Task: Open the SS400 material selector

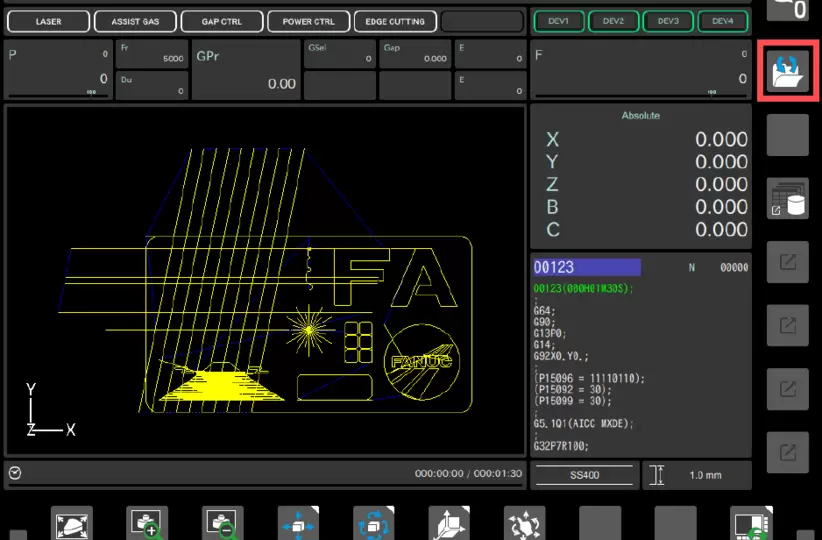Action: pyautogui.click(x=585, y=475)
